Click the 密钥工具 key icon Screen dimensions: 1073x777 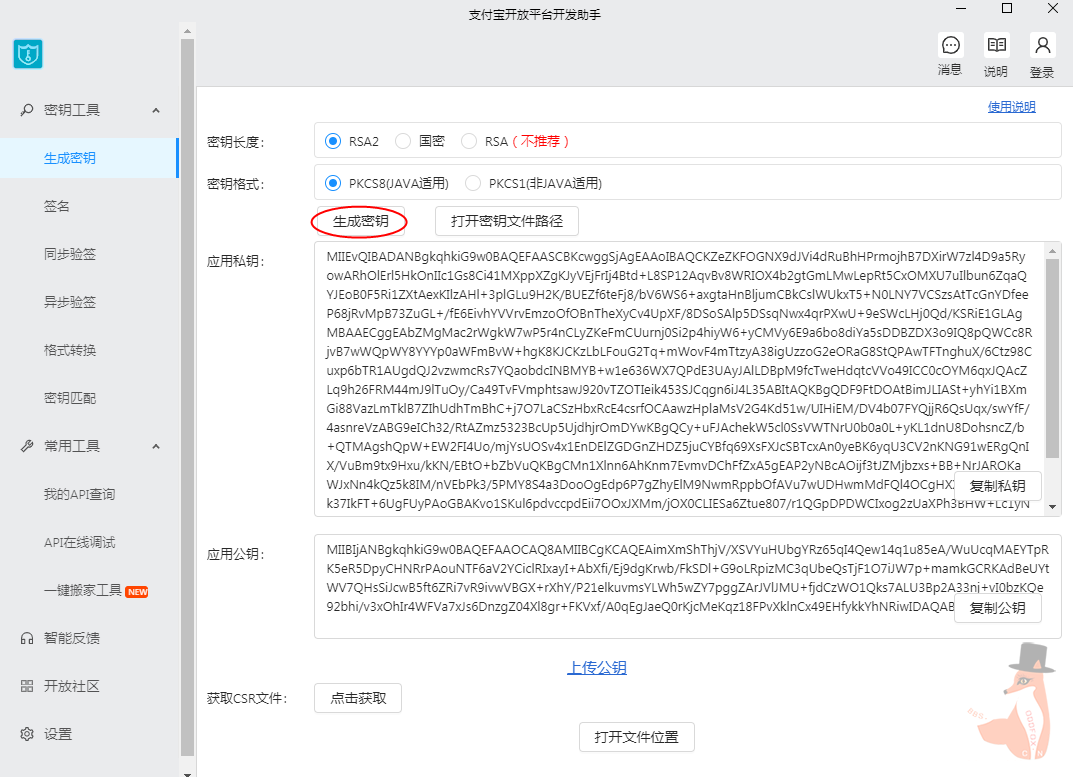(27, 110)
